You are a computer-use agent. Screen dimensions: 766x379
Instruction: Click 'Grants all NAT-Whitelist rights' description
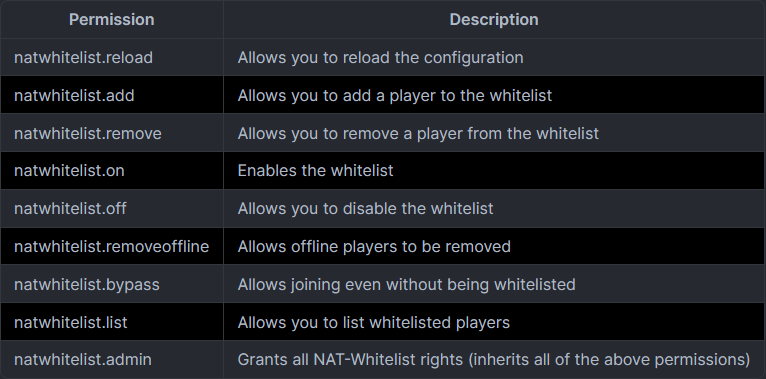pos(493,360)
